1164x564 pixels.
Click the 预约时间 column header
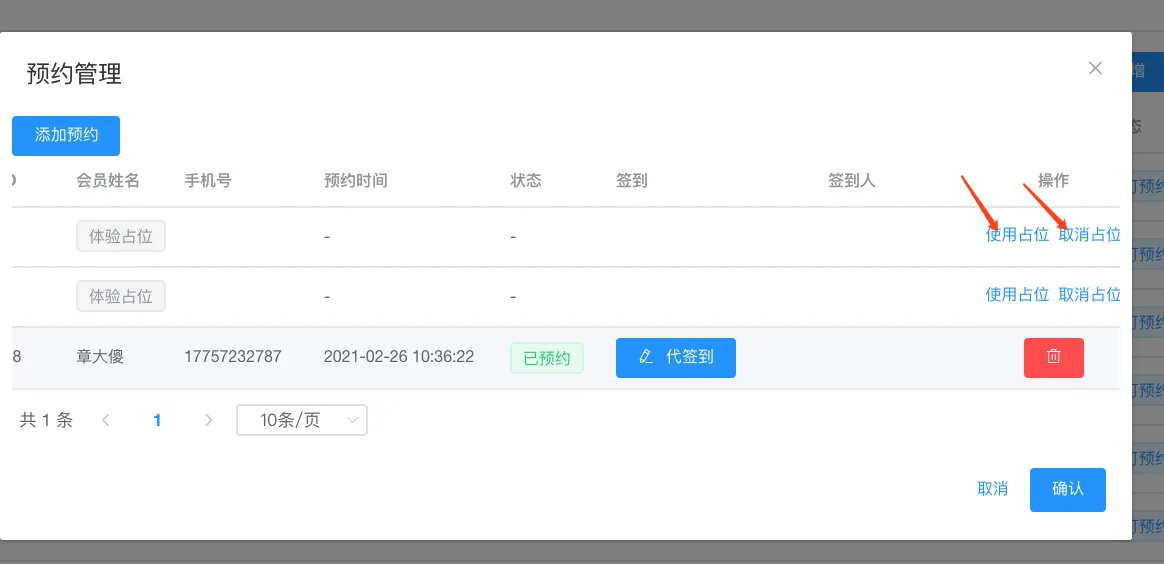(x=355, y=181)
